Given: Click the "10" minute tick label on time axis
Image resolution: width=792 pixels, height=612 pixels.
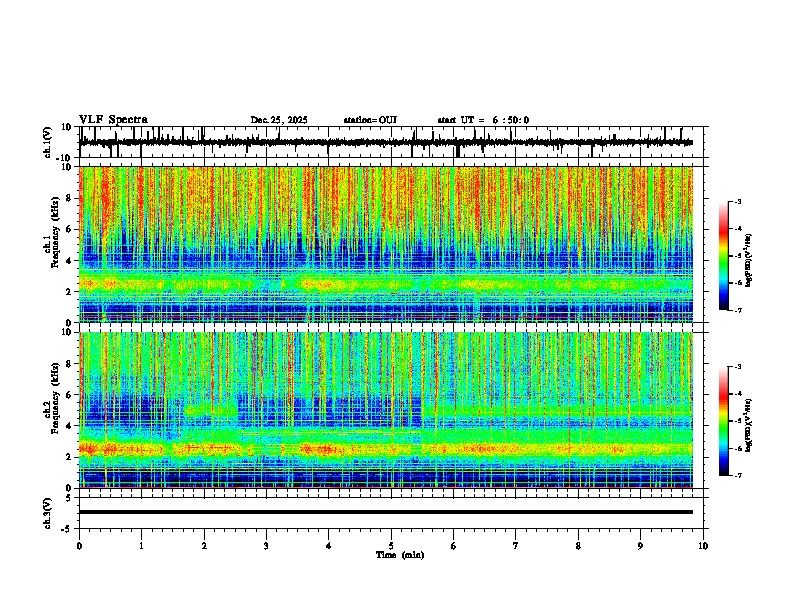Looking at the screenshot, I should click(x=703, y=546).
